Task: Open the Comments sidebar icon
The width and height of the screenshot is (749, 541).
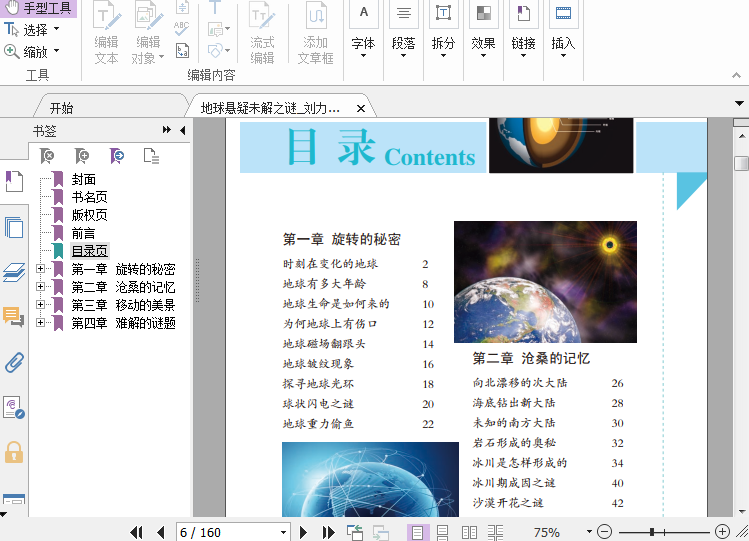Action: click(x=14, y=317)
